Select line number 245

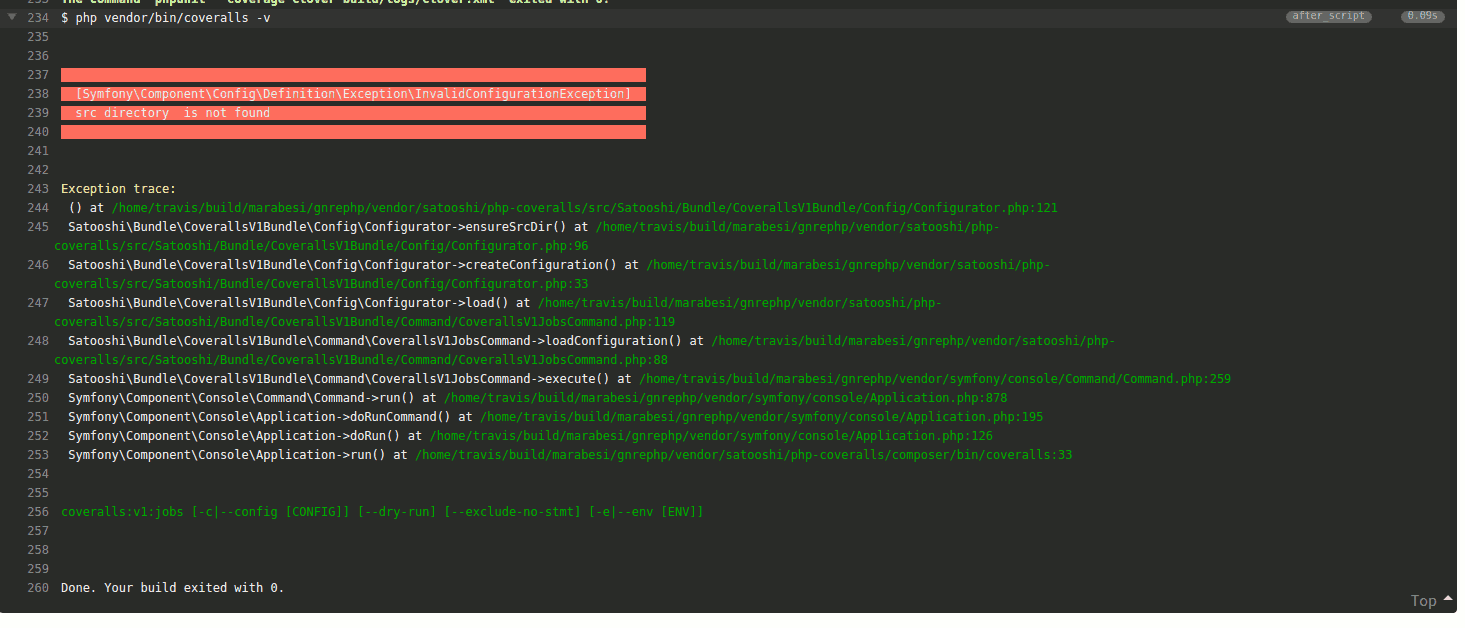point(39,227)
